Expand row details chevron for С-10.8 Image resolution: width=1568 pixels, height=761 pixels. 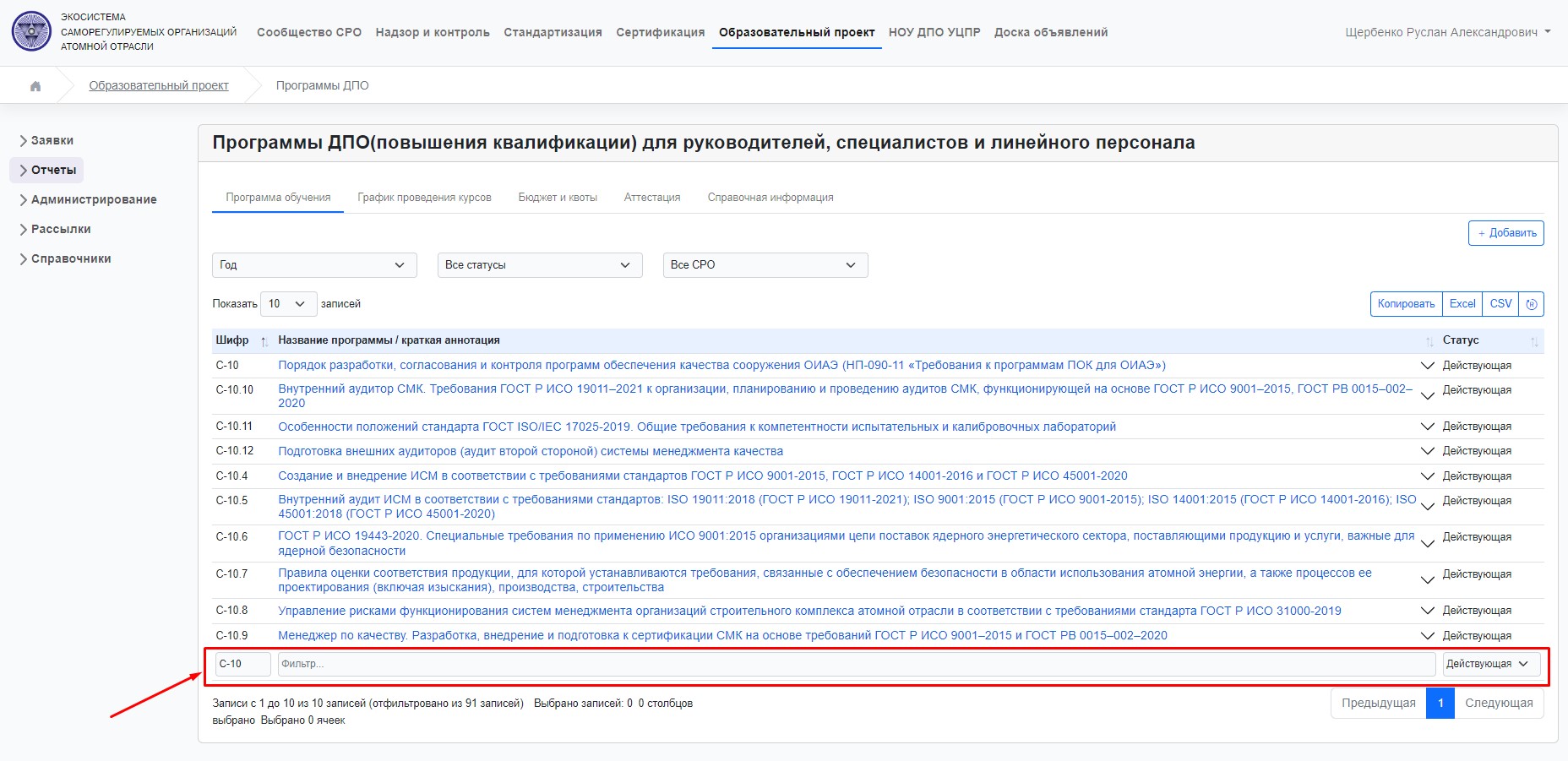[x=1428, y=611]
